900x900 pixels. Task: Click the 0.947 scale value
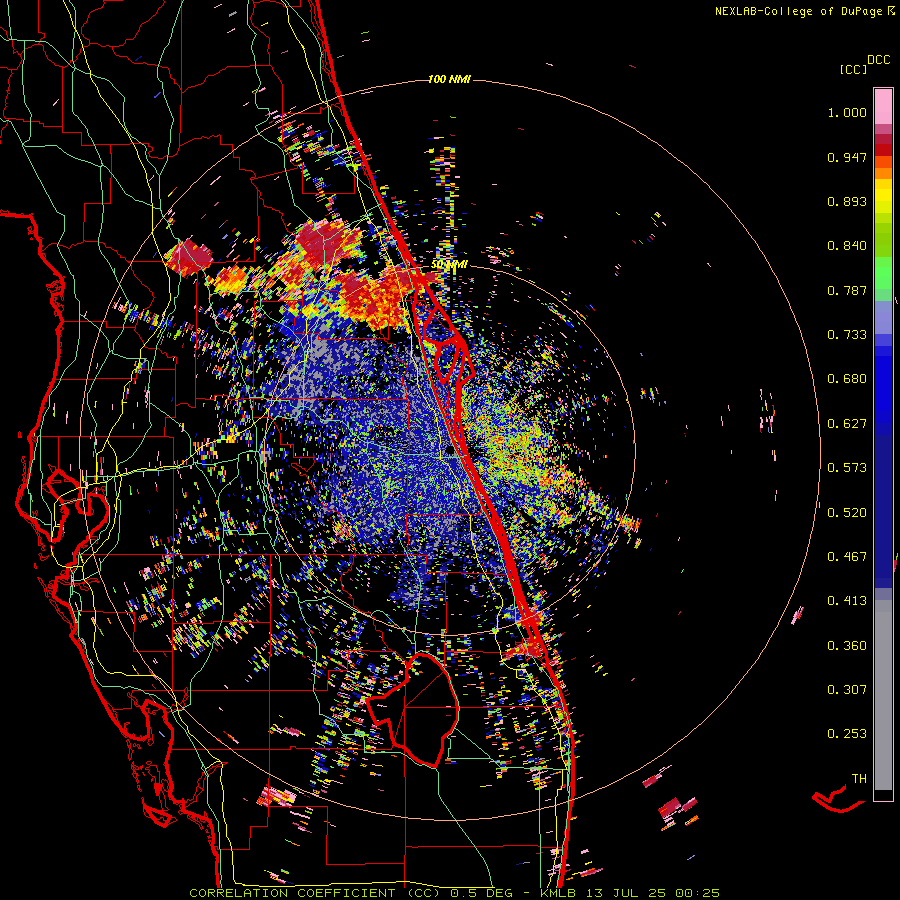tap(847, 157)
